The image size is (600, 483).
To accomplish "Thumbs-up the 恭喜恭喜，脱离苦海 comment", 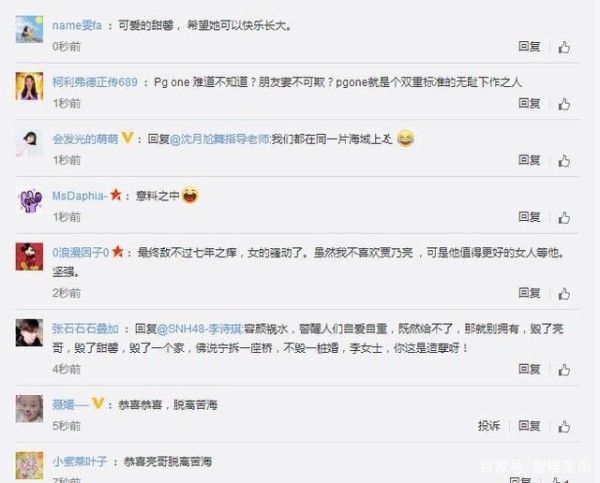I will [564, 426].
